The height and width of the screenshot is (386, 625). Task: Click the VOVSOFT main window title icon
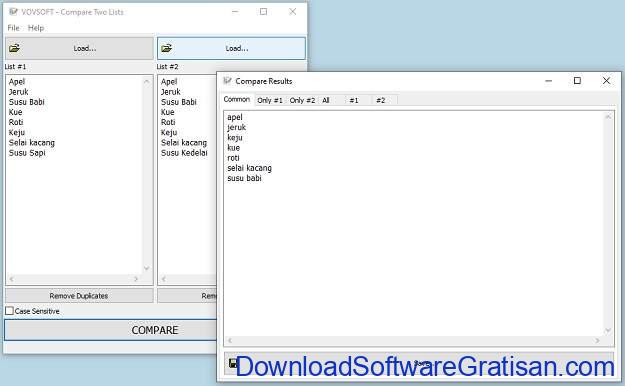13,12
